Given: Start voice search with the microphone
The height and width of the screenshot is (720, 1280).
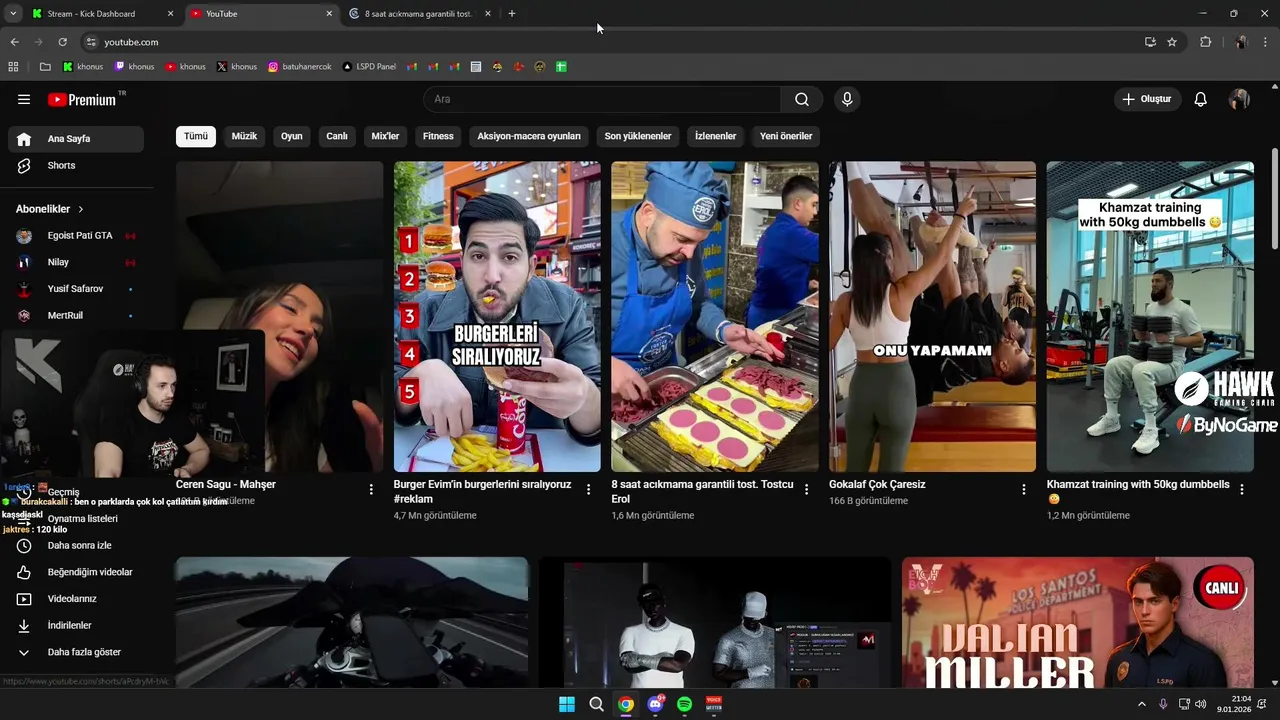Looking at the screenshot, I should coord(847,99).
